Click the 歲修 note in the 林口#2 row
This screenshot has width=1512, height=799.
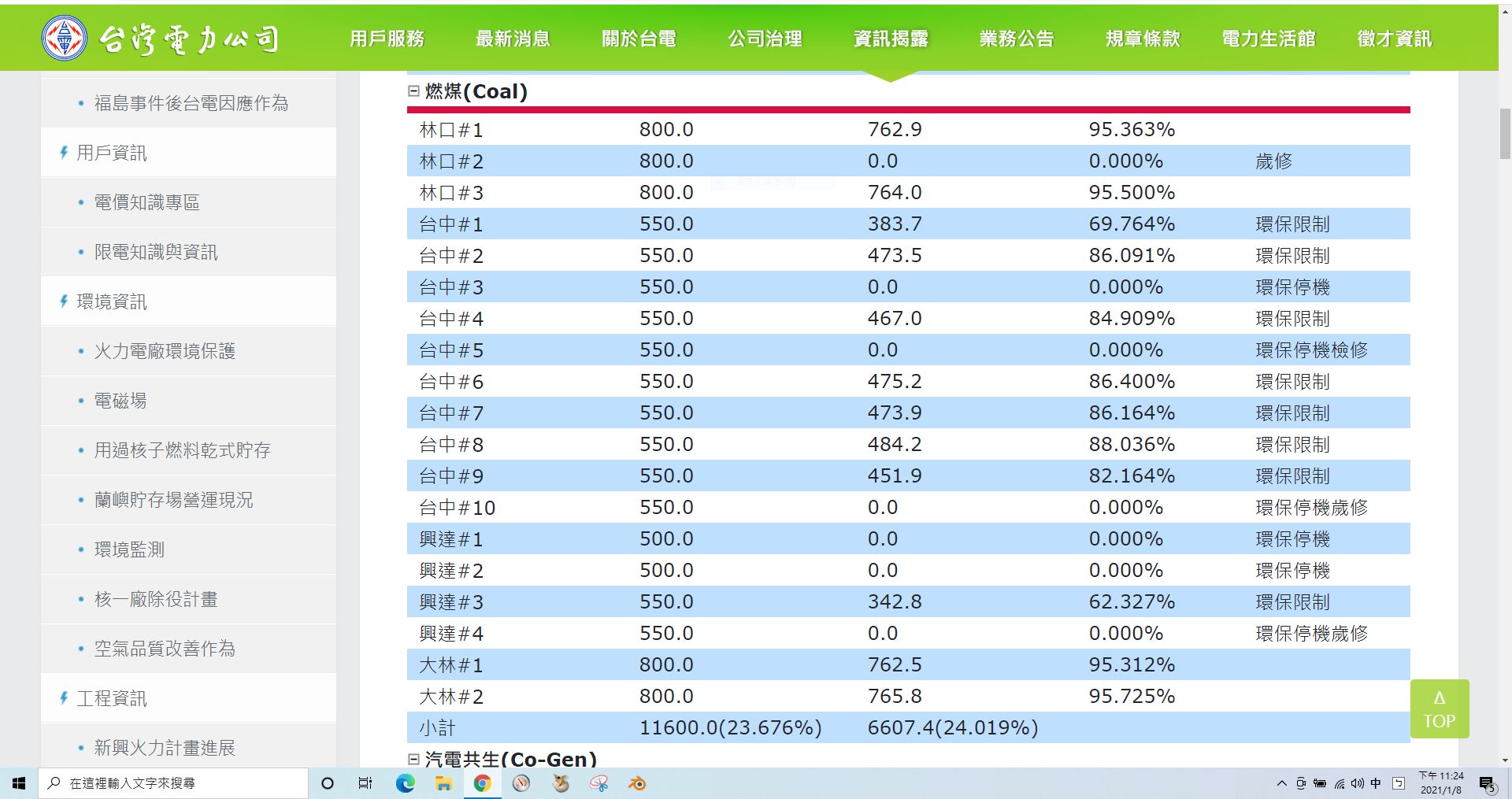pos(1273,161)
